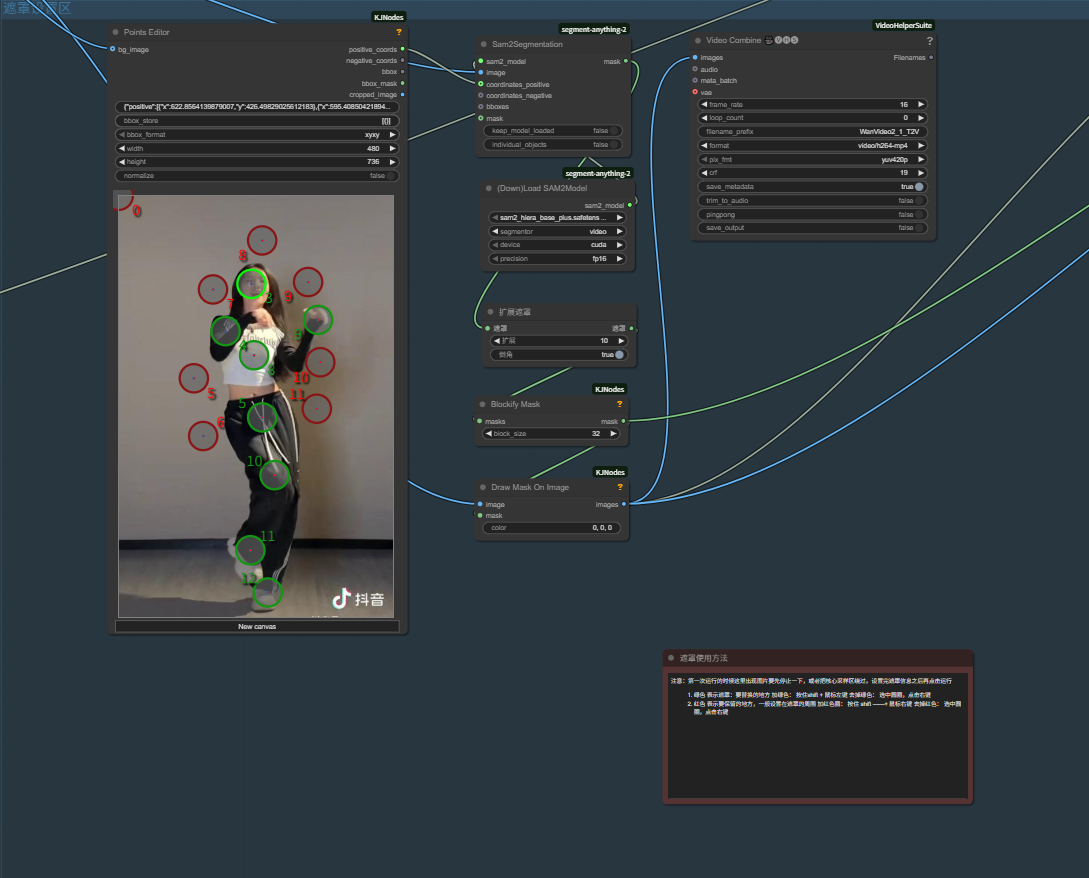The image size is (1089, 878).
Task: Decrease block_size with left arrow
Action: [x=489, y=433]
